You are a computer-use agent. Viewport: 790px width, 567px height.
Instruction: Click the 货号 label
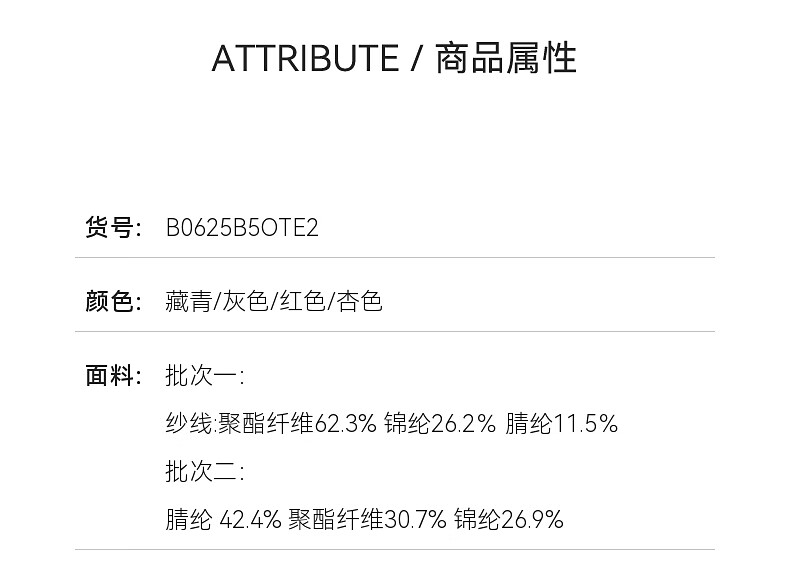pyautogui.click(x=109, y=228)
